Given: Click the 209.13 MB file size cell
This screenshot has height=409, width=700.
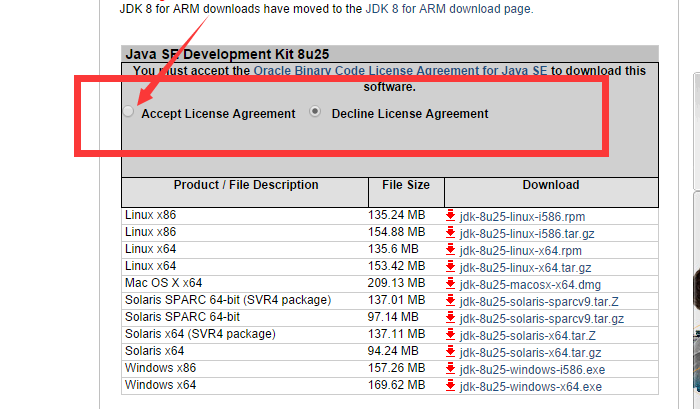Looking at the screenshot, I should [396, 283].
